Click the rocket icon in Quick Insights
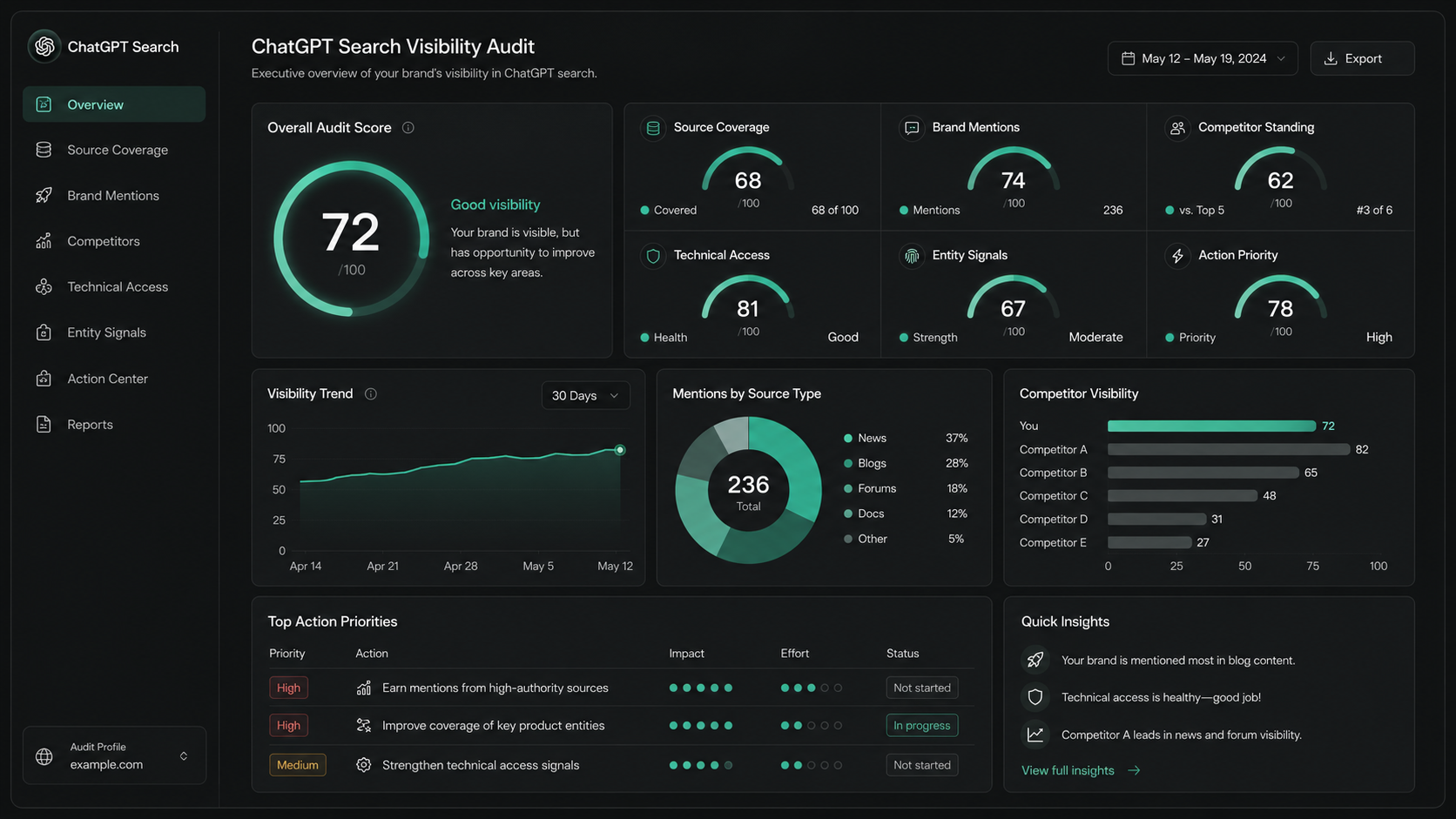The image size is (1456, 819). (1035, 661)
